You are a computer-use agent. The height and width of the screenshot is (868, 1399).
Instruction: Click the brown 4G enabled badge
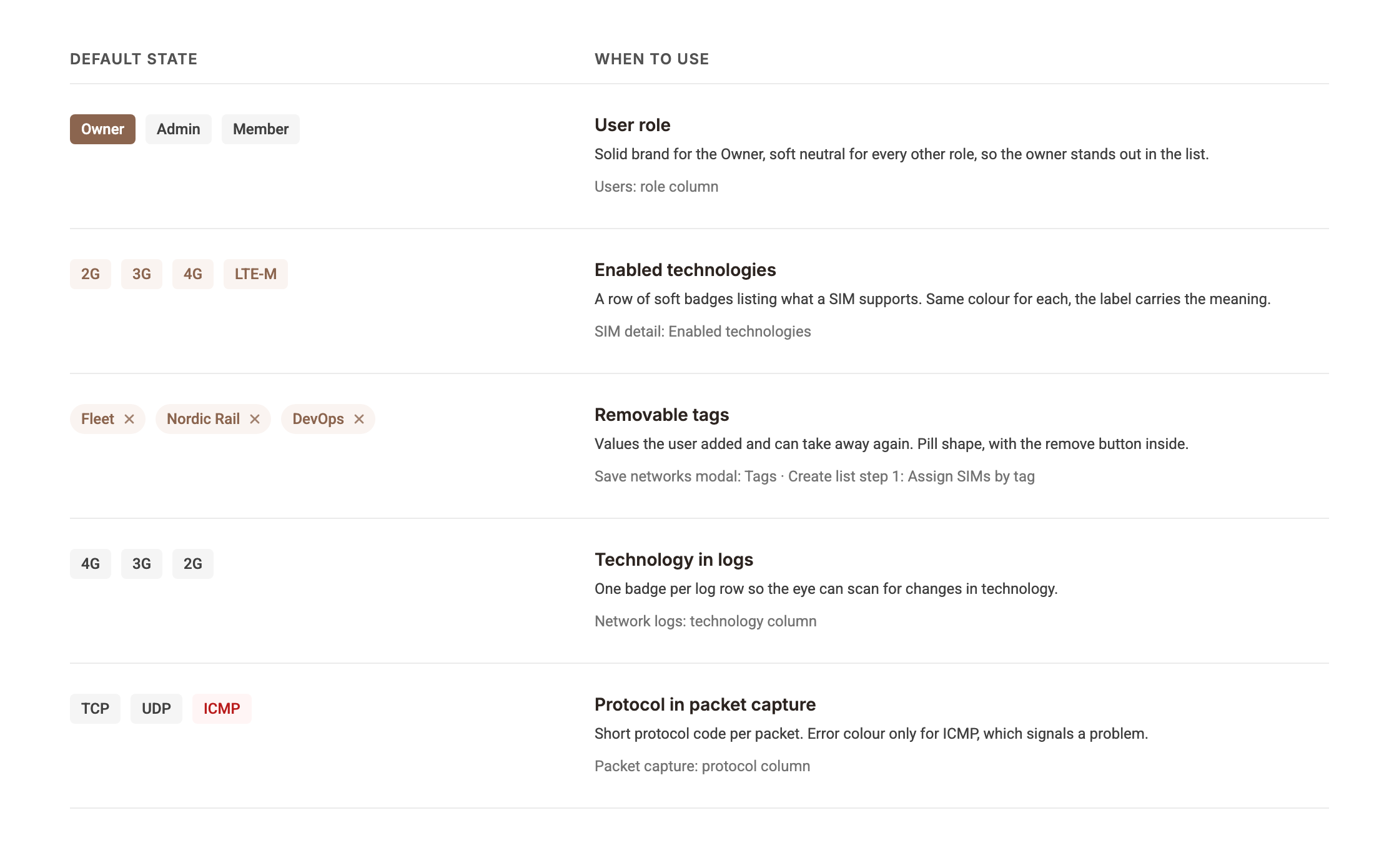click(x=193, y=274)
